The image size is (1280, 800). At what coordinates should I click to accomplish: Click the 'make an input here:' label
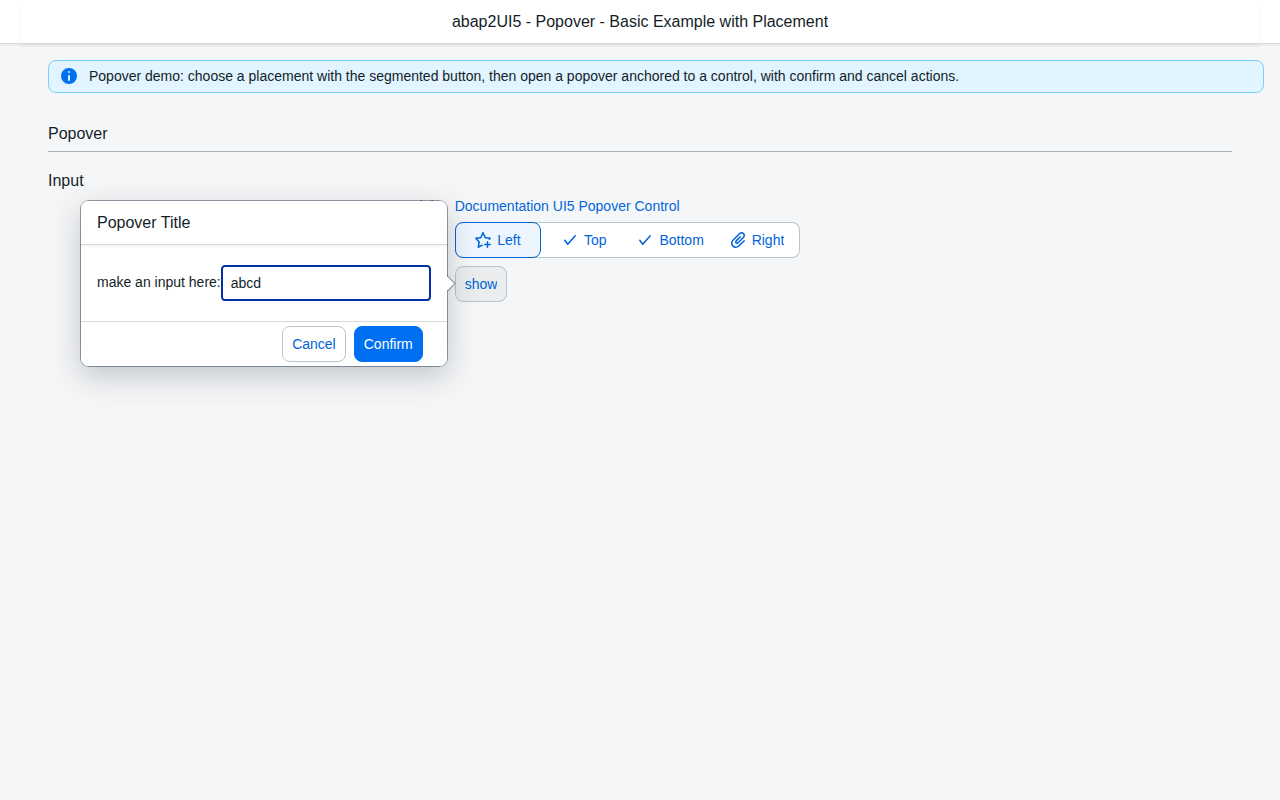coord(159,283)
